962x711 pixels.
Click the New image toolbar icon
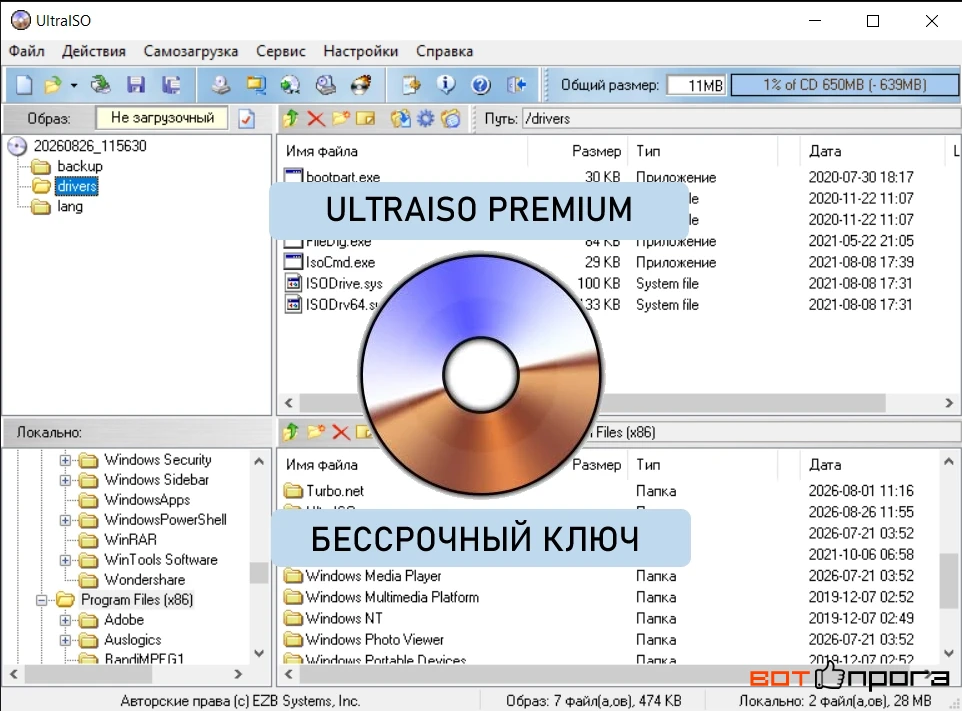pos(24,85)
